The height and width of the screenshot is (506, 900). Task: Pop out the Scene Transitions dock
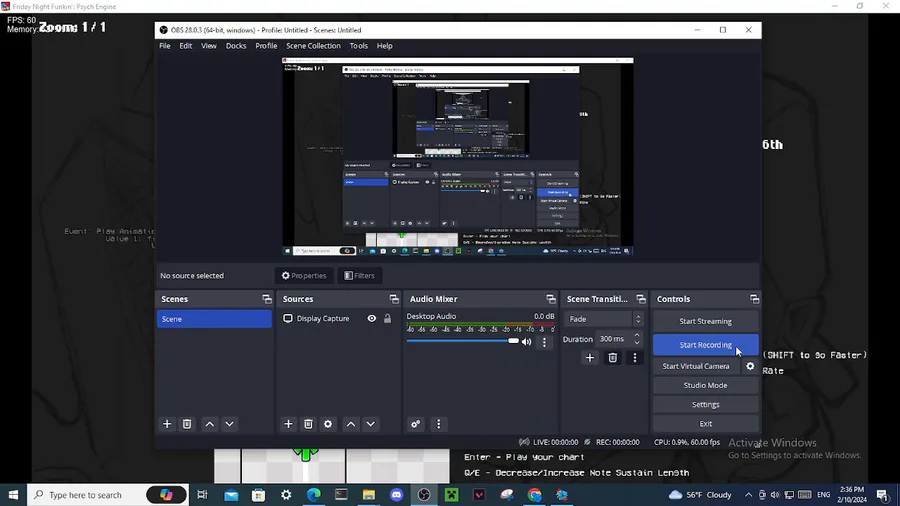641,299
